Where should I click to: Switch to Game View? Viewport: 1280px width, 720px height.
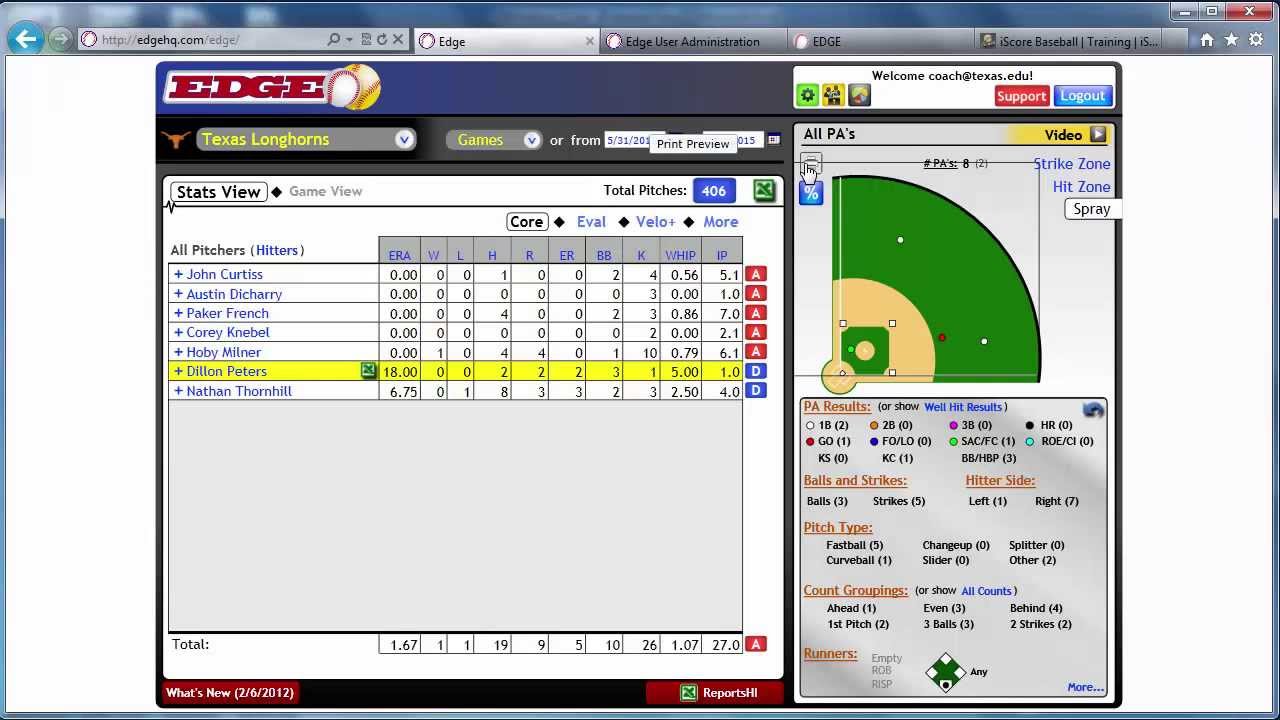[325, 191]
